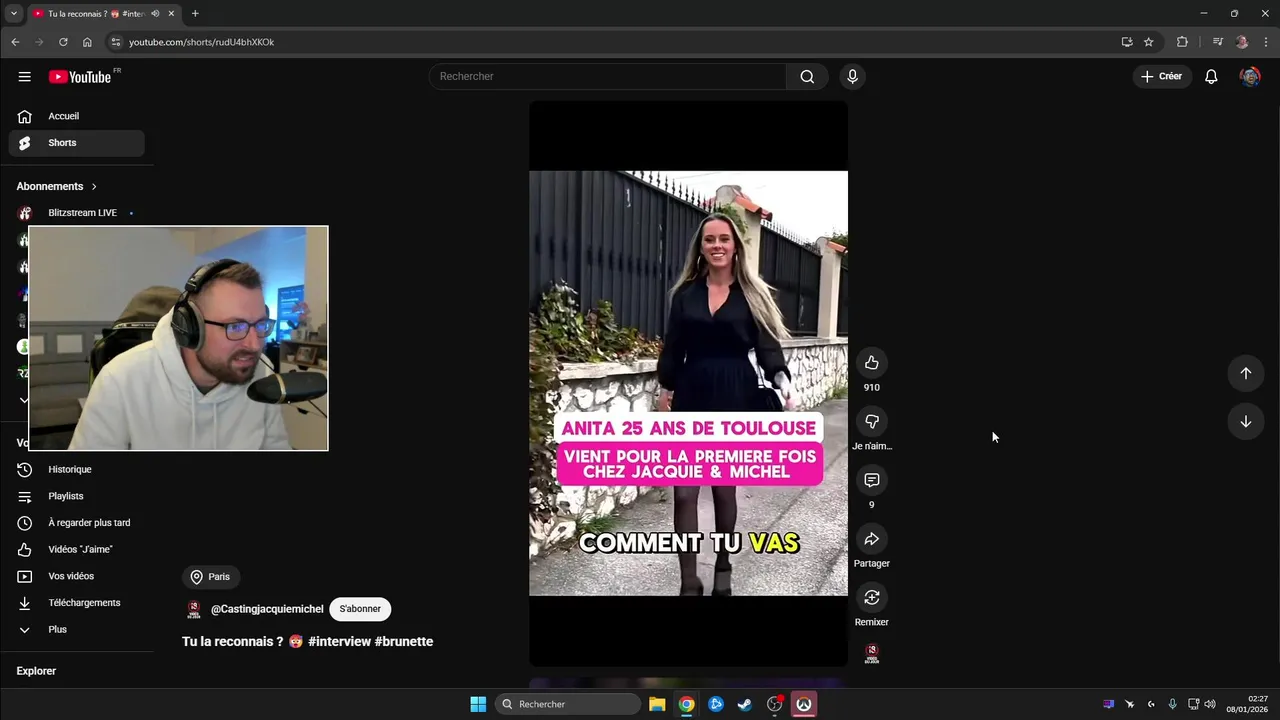Screen dimensions: 1280x720
Task: Subscribe using the S'abonner button
Action: point(360,609)
